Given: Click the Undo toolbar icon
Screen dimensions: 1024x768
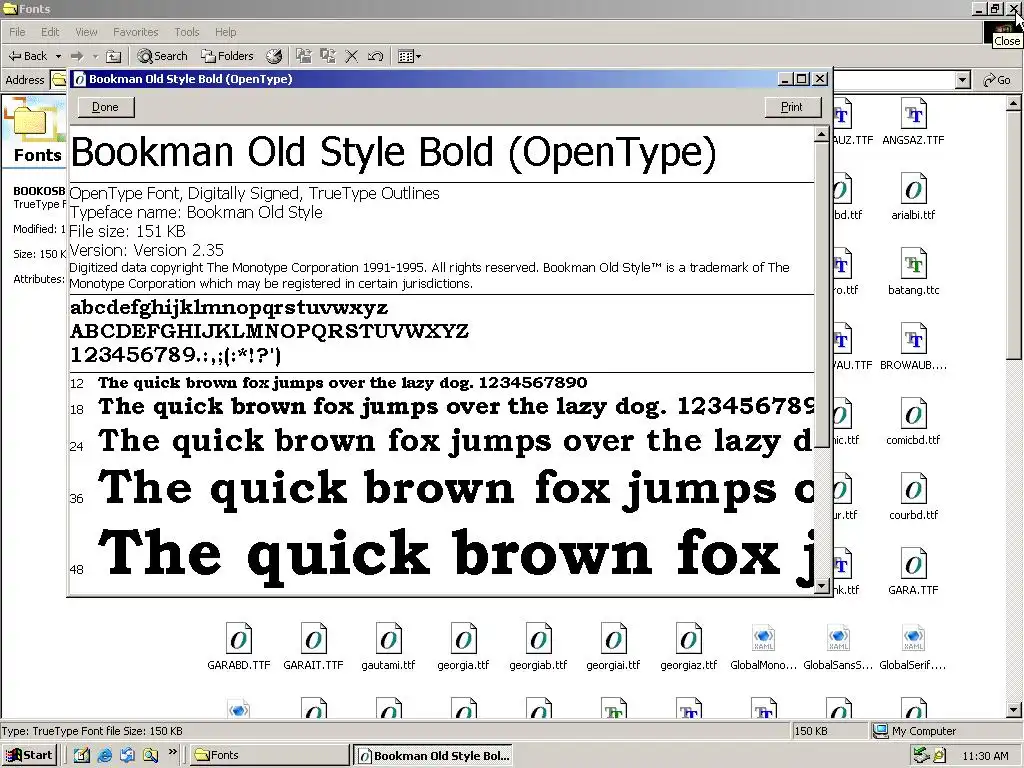Looking at the screenshot, I should tap(375, 56).
